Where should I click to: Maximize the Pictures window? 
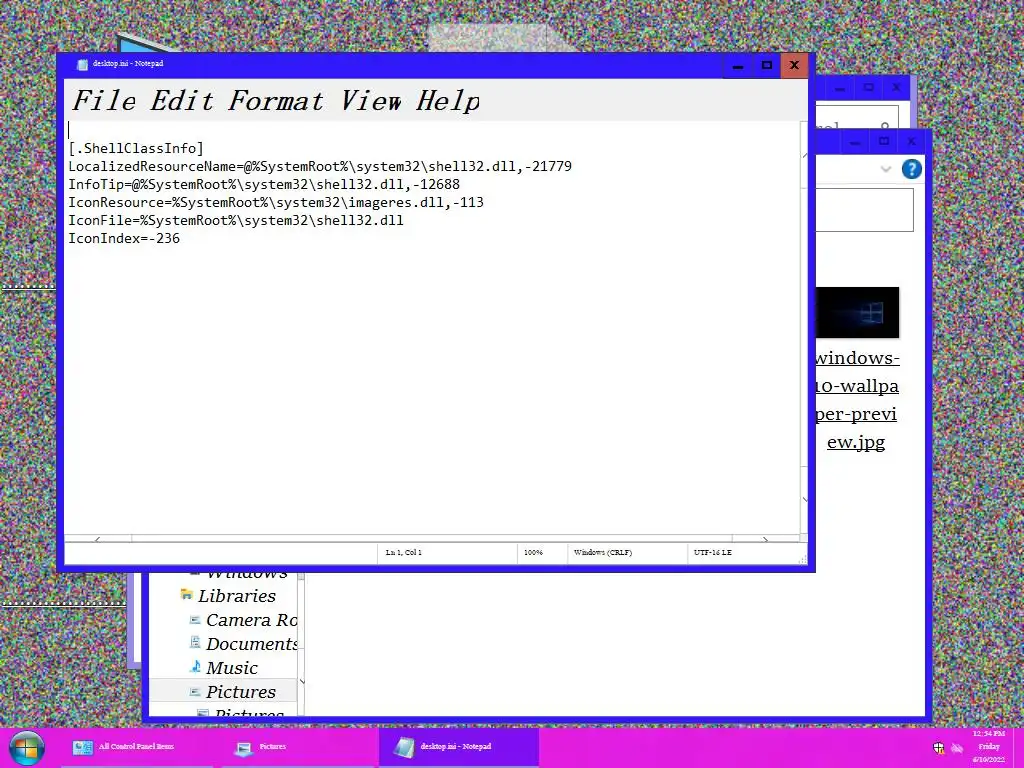[884, 141]
